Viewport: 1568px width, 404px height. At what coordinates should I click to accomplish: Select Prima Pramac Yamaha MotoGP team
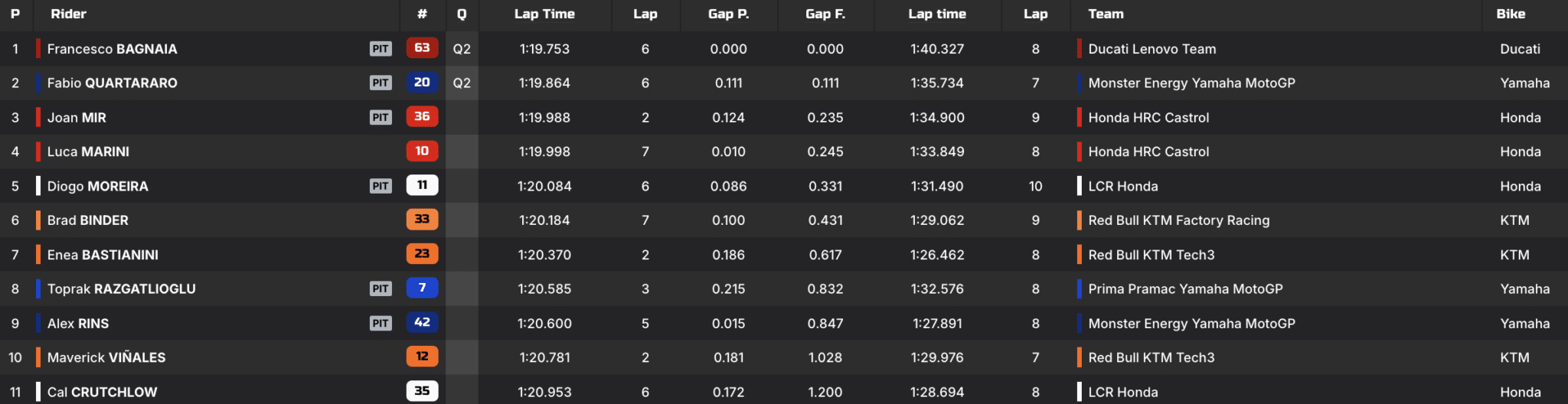tap(1185, 289)
